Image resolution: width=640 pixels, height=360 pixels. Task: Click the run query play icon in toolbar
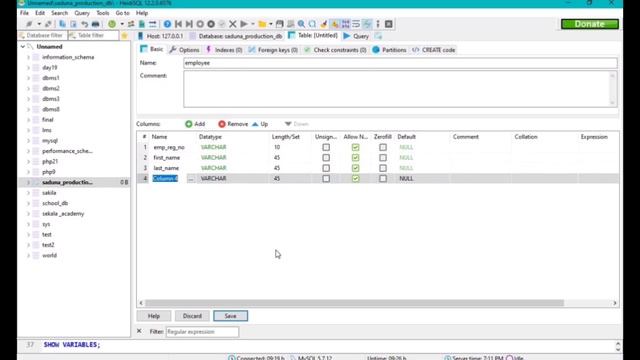244,24
